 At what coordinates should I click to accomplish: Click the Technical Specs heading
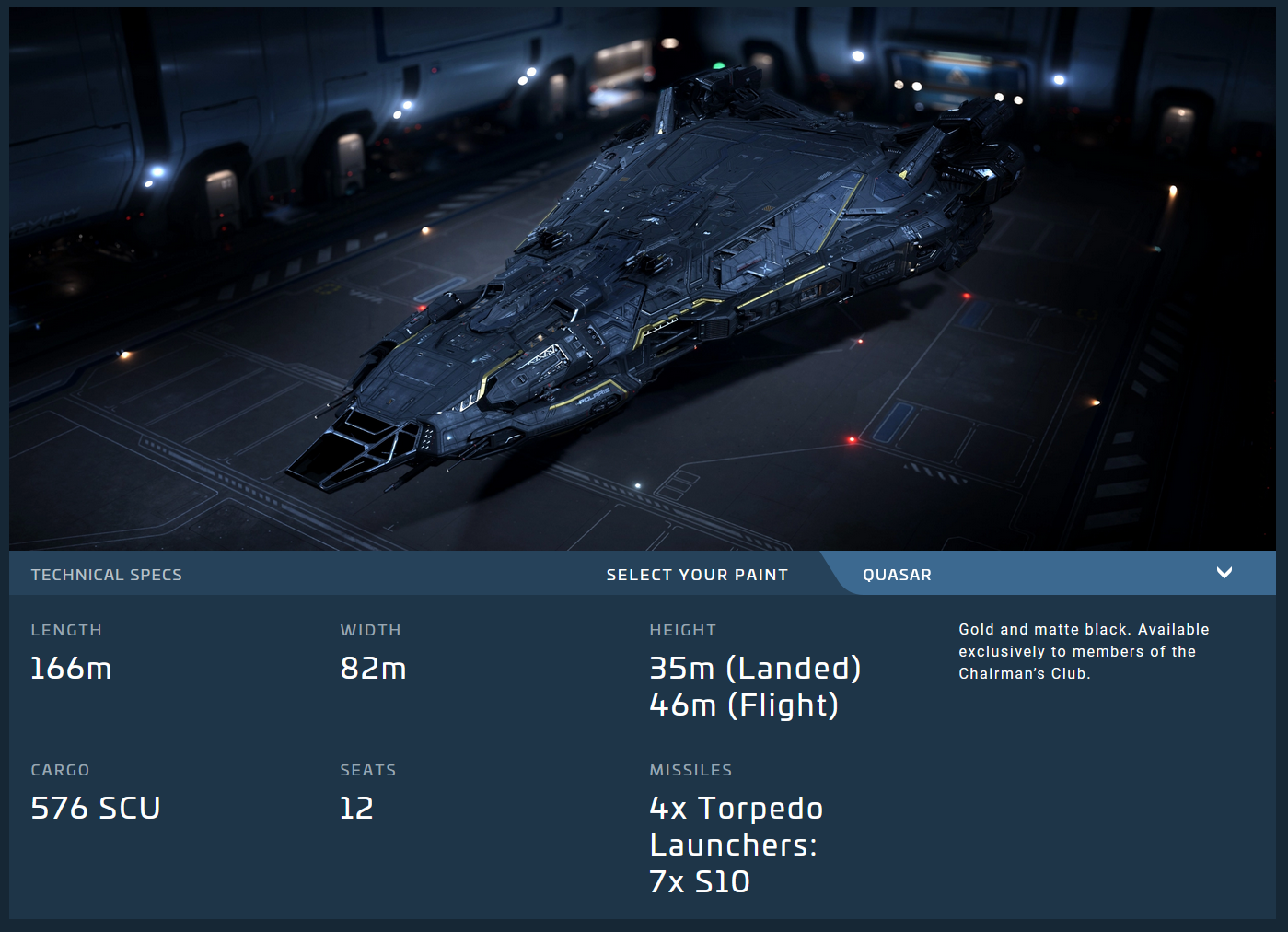107,575
